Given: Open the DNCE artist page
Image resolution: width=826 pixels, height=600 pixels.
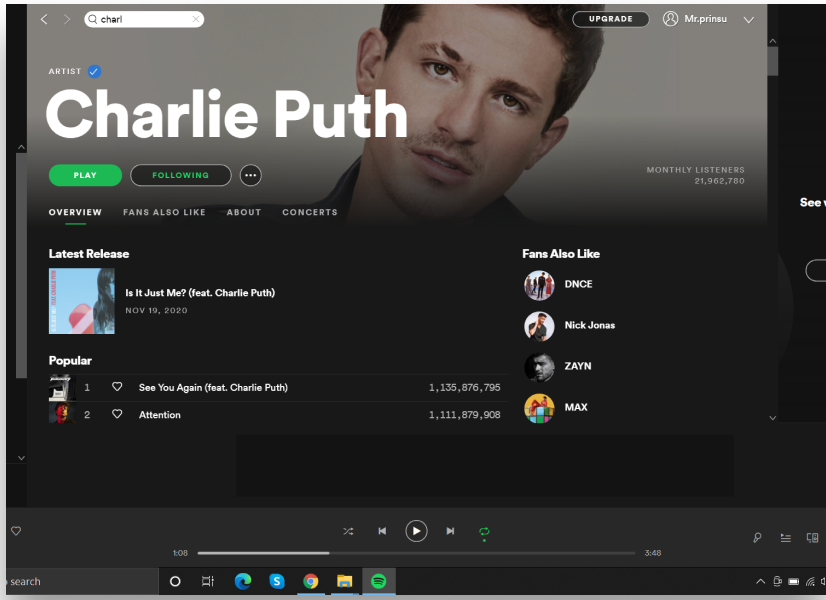Looking at the screenshot, I should coord(578,284).
